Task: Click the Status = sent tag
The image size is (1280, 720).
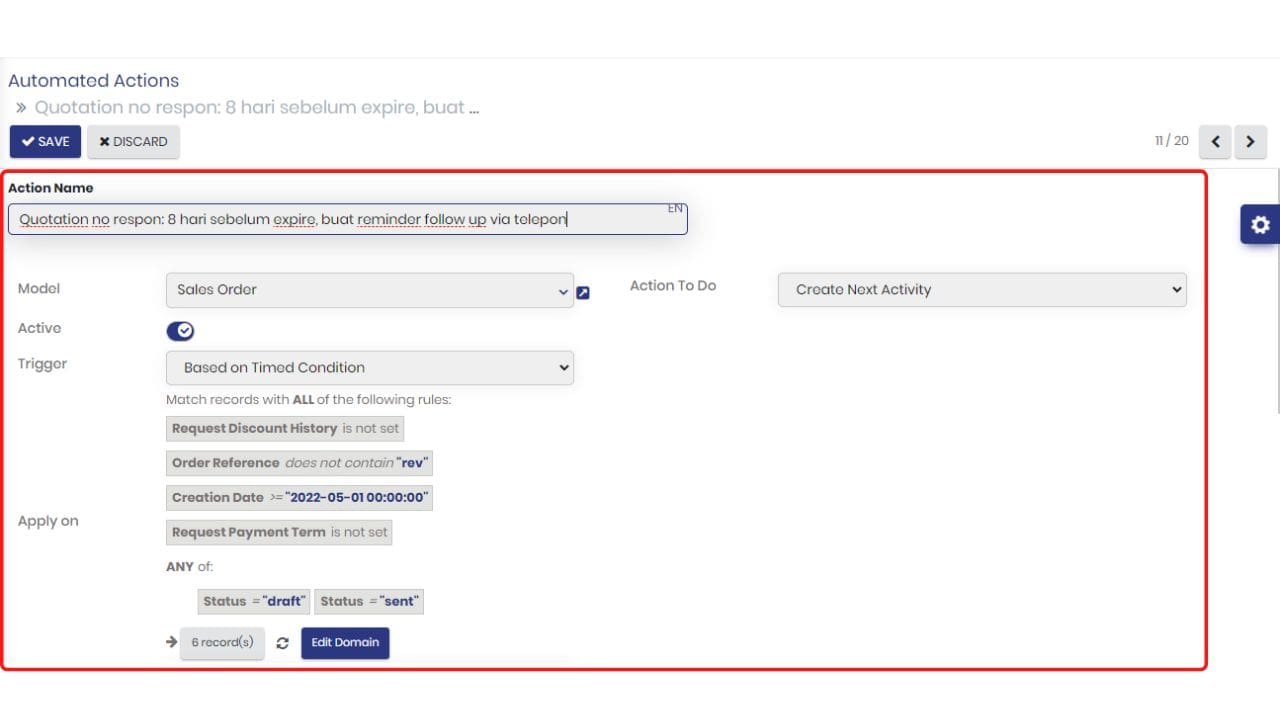Action: [x=369, y=602]
